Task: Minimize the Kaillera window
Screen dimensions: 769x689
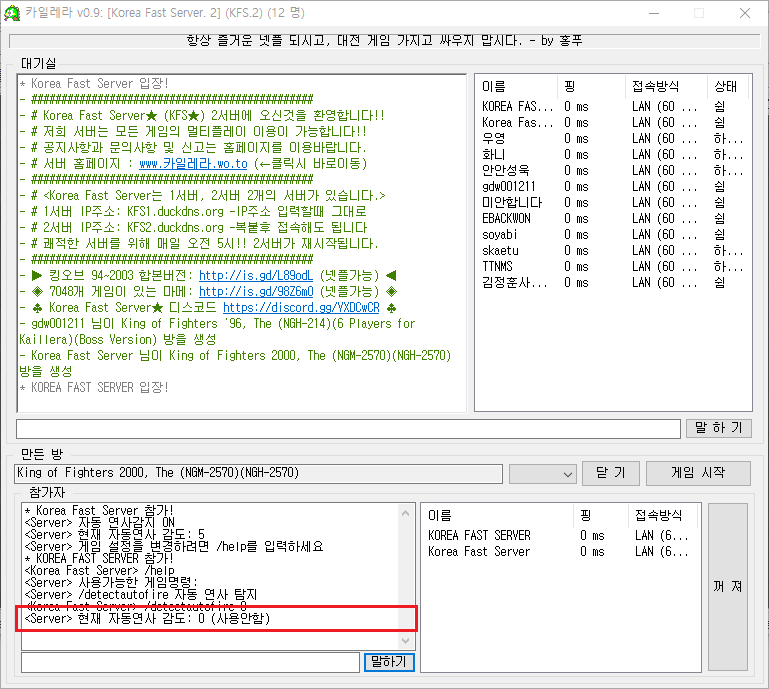Action: click(654, 13)
